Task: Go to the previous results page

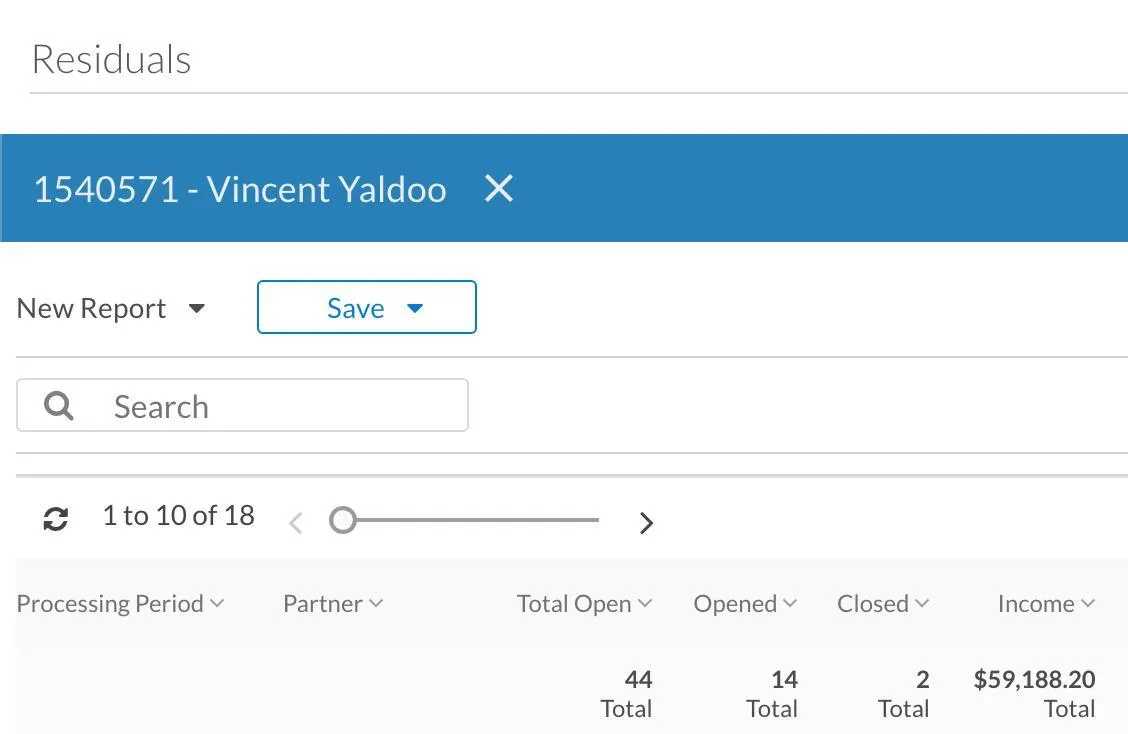Action: (295, 522)
